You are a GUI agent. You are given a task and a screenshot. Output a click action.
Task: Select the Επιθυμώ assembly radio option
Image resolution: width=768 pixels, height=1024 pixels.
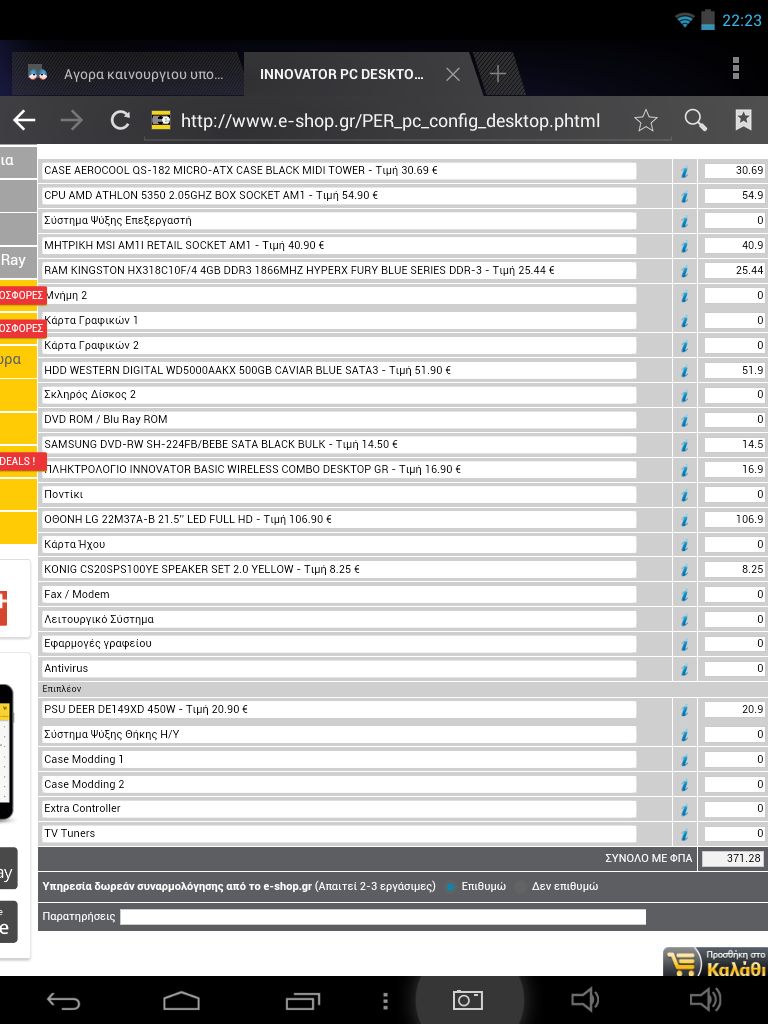click(451, 887)
